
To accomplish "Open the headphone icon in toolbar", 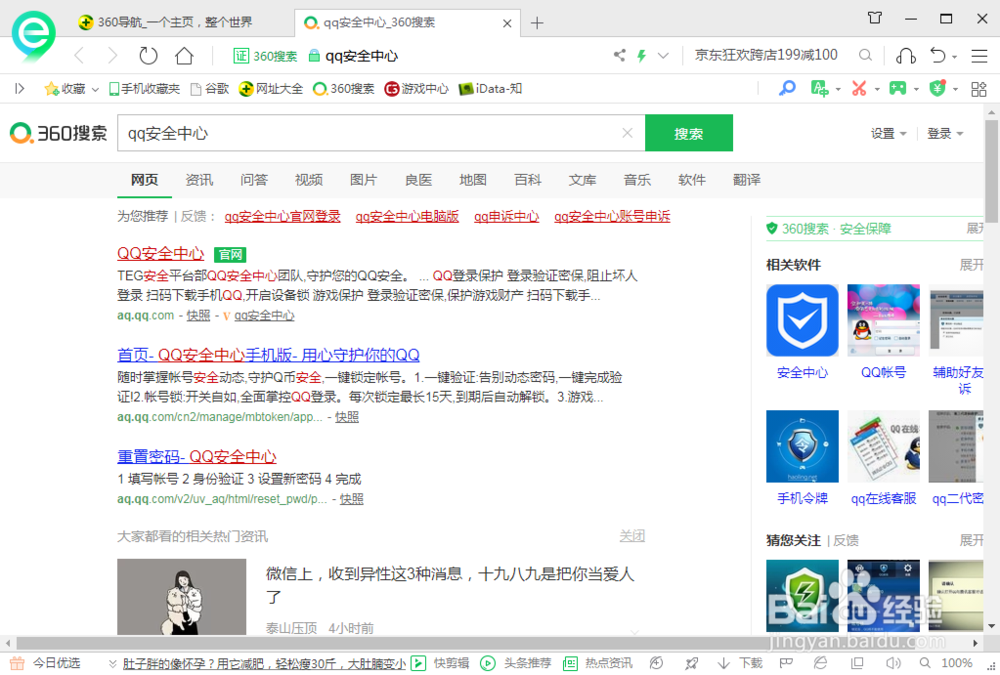I will click(906, 56).
